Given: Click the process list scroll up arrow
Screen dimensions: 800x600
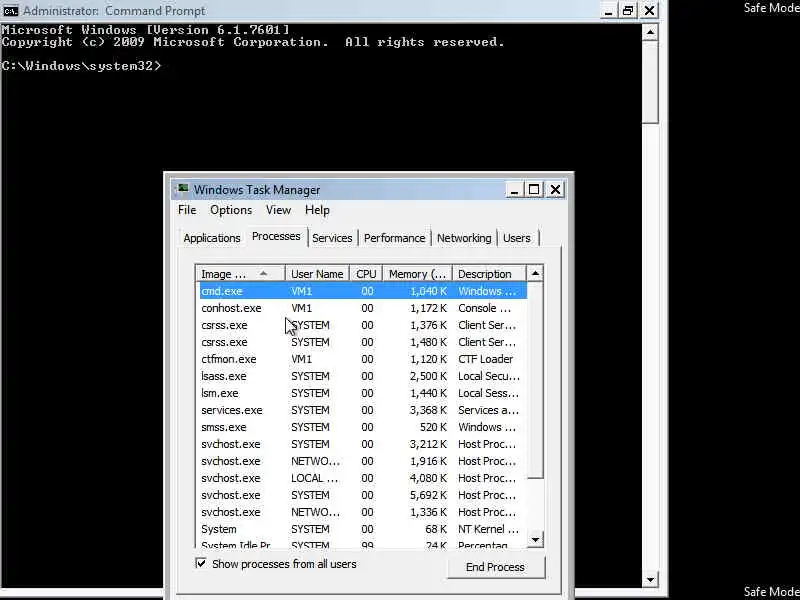Looking at the screenshot, I should pos(535,274).
